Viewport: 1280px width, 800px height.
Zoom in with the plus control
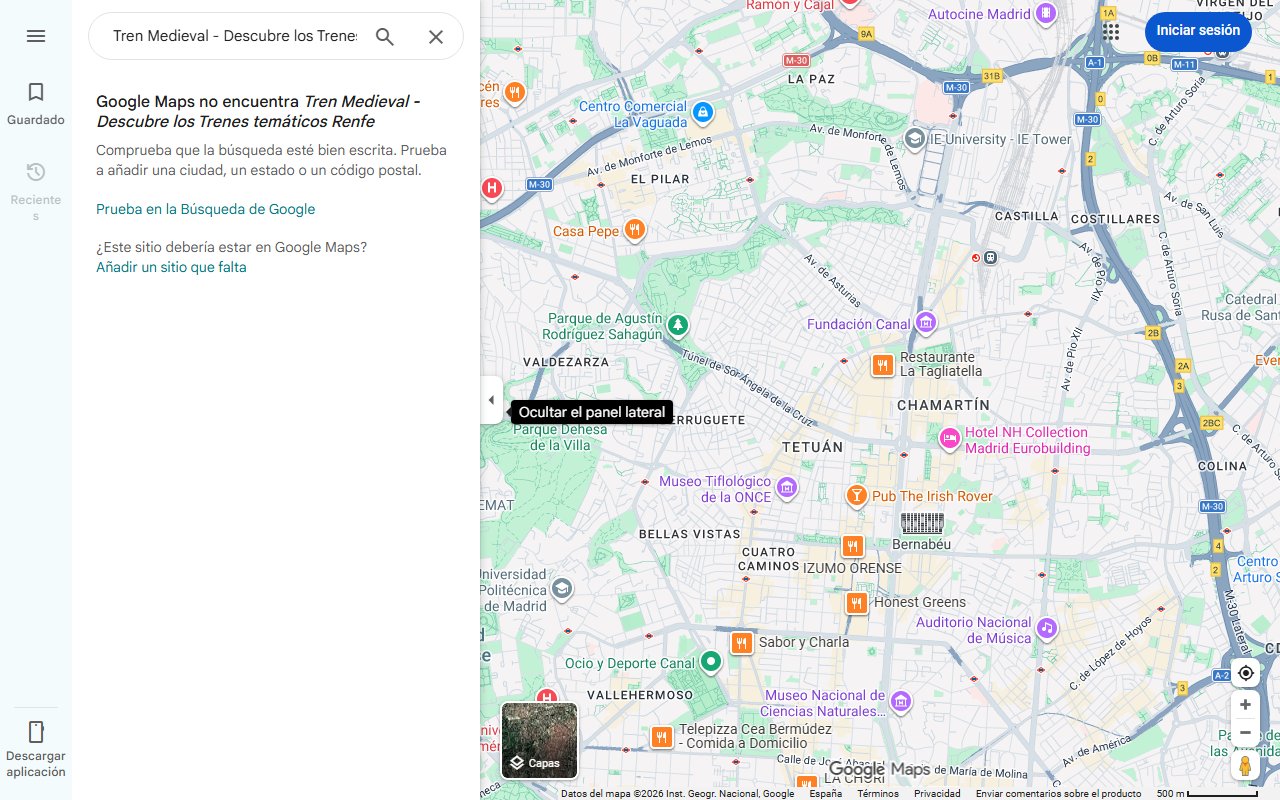pyautogui.click(x=1245, y=704)
